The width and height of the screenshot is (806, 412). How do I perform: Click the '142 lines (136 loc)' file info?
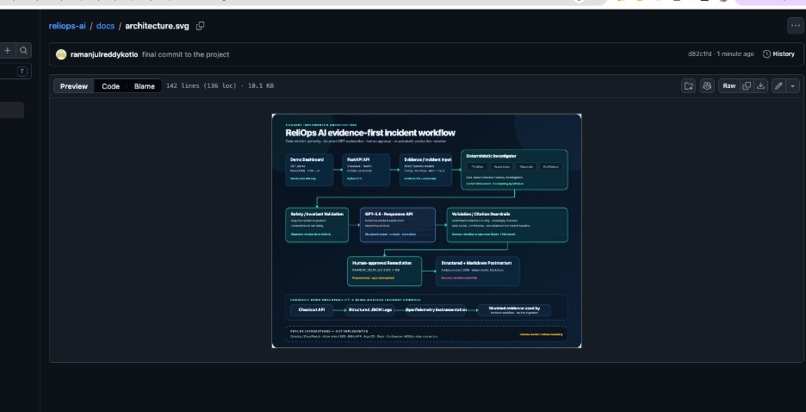tap(201, 86)
